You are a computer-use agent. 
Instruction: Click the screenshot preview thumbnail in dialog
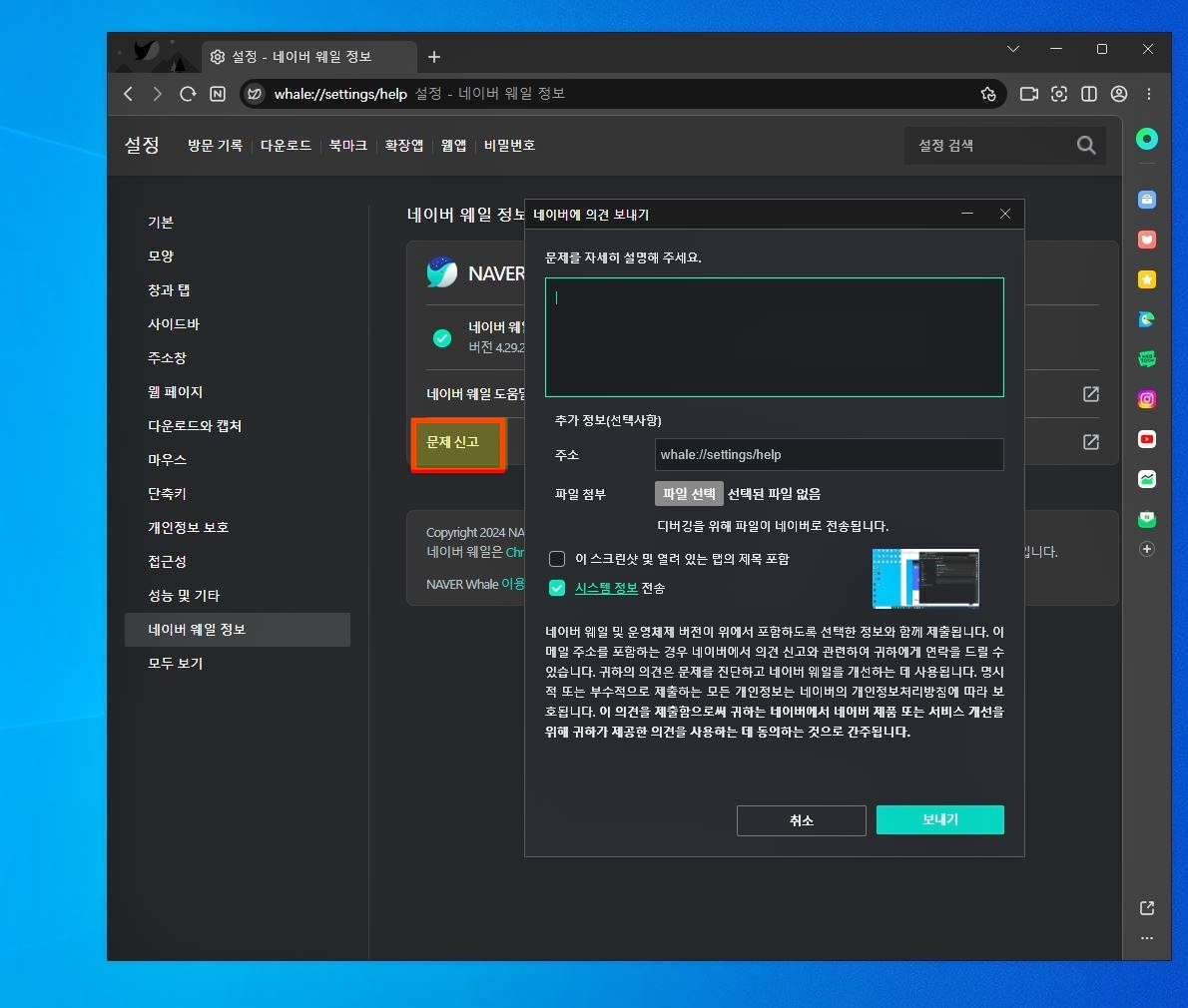(925, 579)
